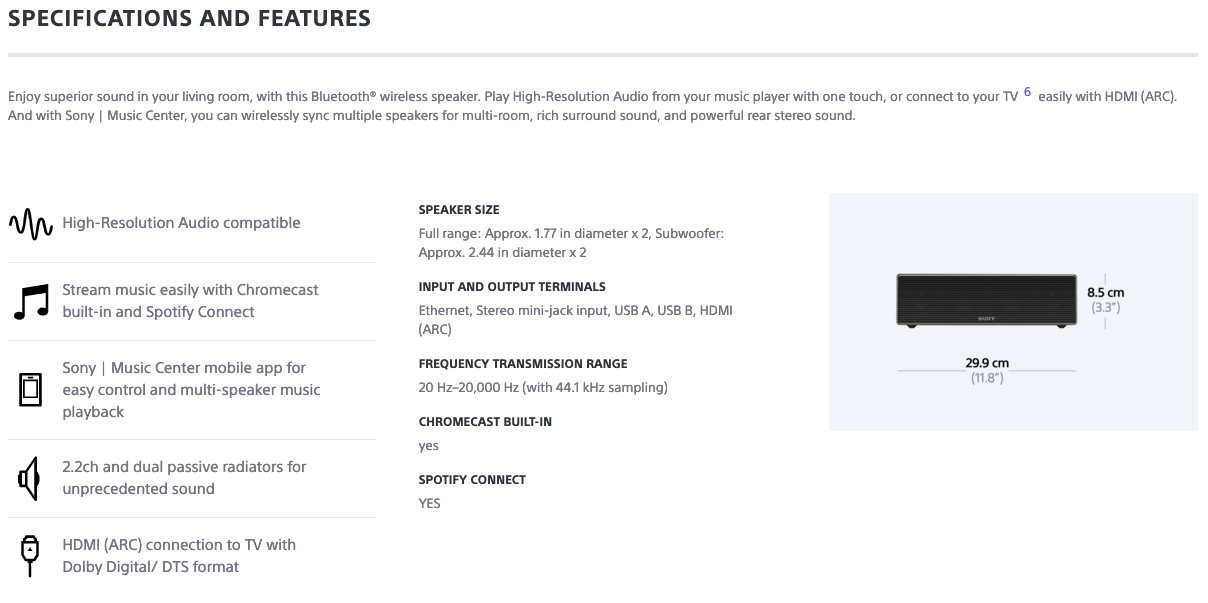The height and width of the screenshot is (603, 1208).
Task: Click the Spotify Connect spec heading
Action: (472, 480)
